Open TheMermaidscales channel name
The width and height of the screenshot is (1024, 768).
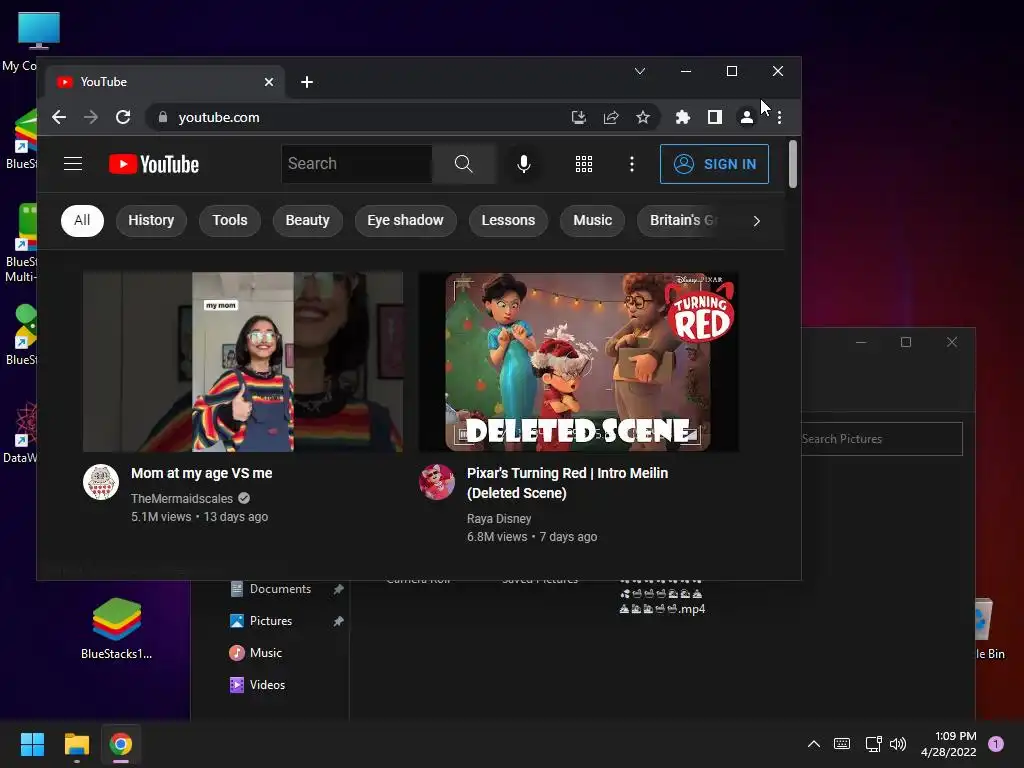182,499
